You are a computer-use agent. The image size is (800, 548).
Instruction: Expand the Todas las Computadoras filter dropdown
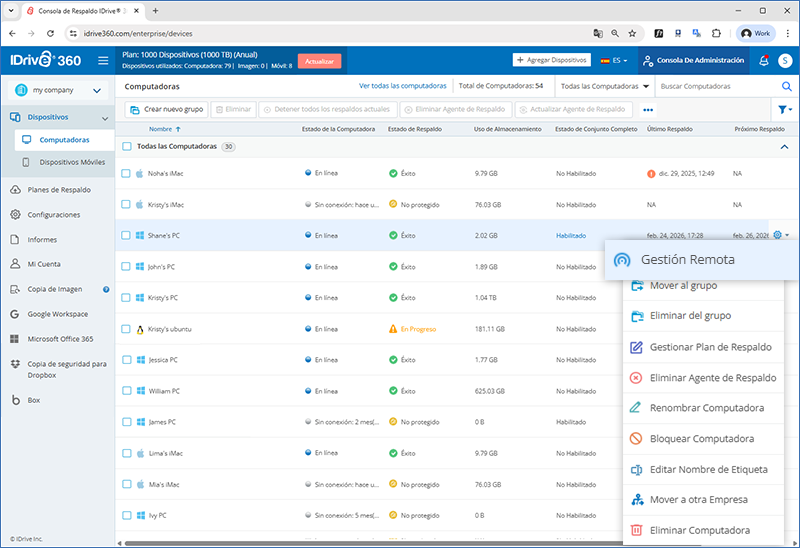point(604,86)
